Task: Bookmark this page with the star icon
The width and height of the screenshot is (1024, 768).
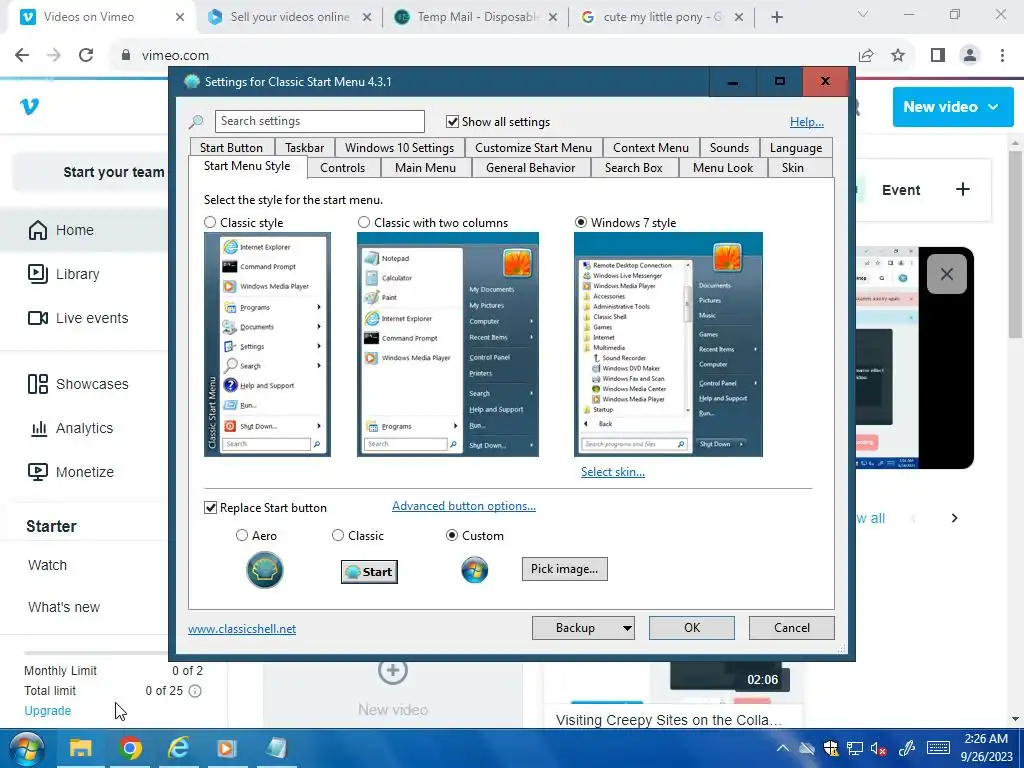Action: pos(898,56)
